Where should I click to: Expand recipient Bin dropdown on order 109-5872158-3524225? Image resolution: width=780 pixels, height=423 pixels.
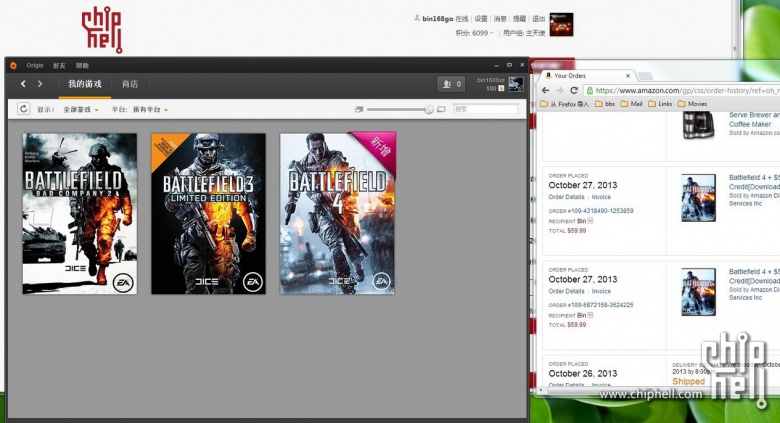(590, 315)
